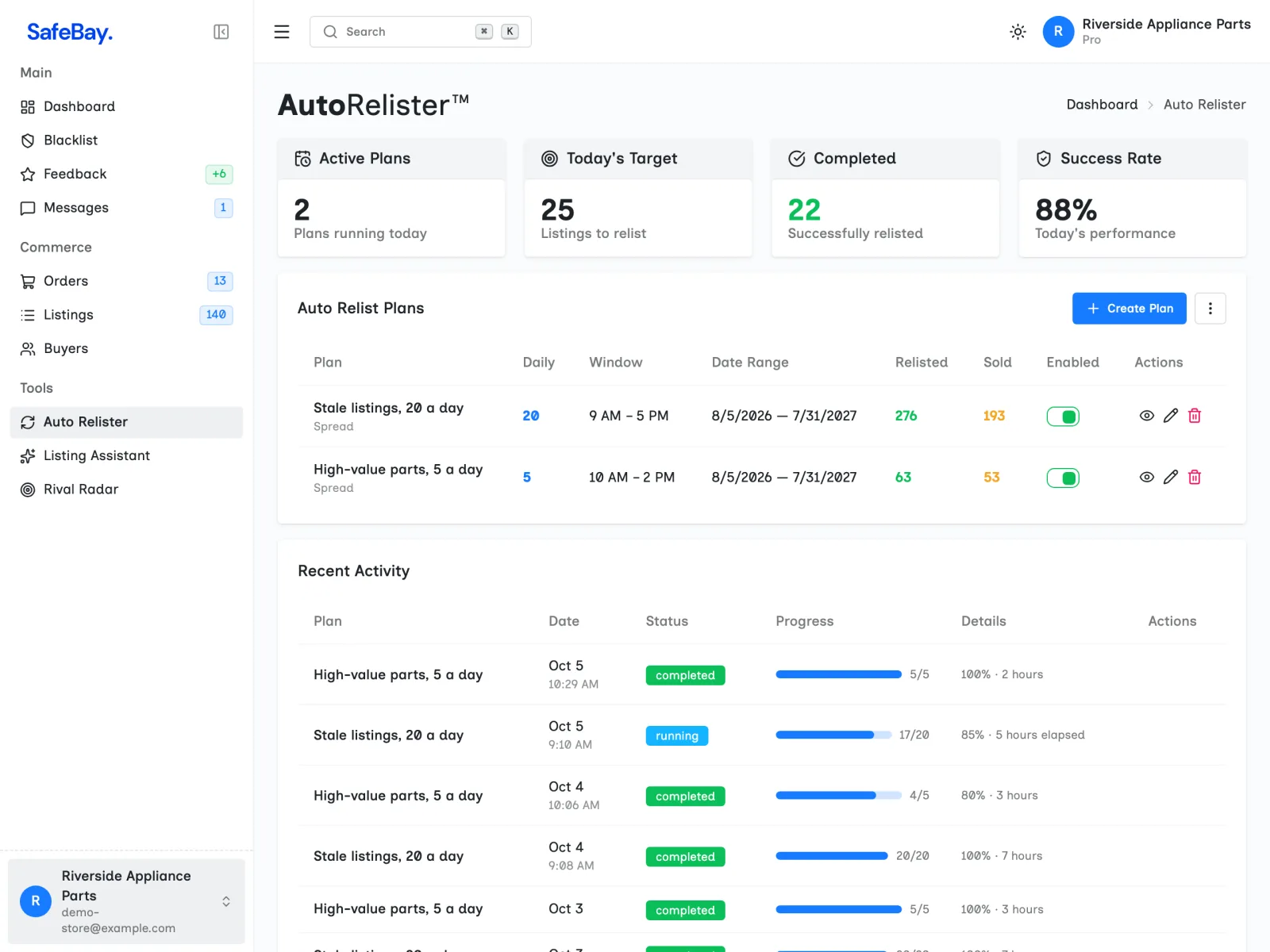This screenshot has height=952, width=1270.
Task: Toggle the light theme sun icon
Action: (x=1018, y=32)
